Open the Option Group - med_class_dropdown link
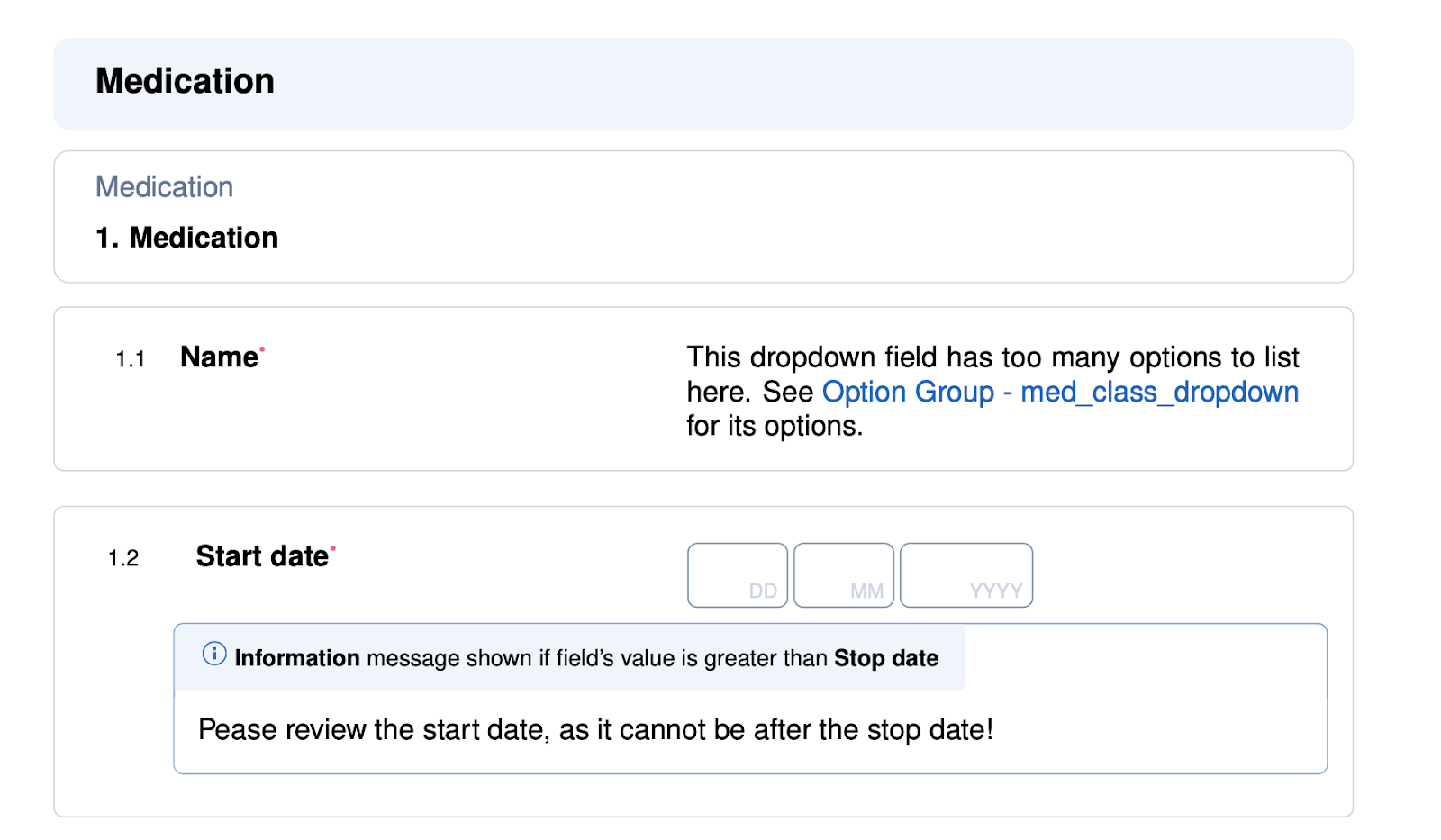This screenshot has height=840, width=1441. click(x=1059, y=392)
